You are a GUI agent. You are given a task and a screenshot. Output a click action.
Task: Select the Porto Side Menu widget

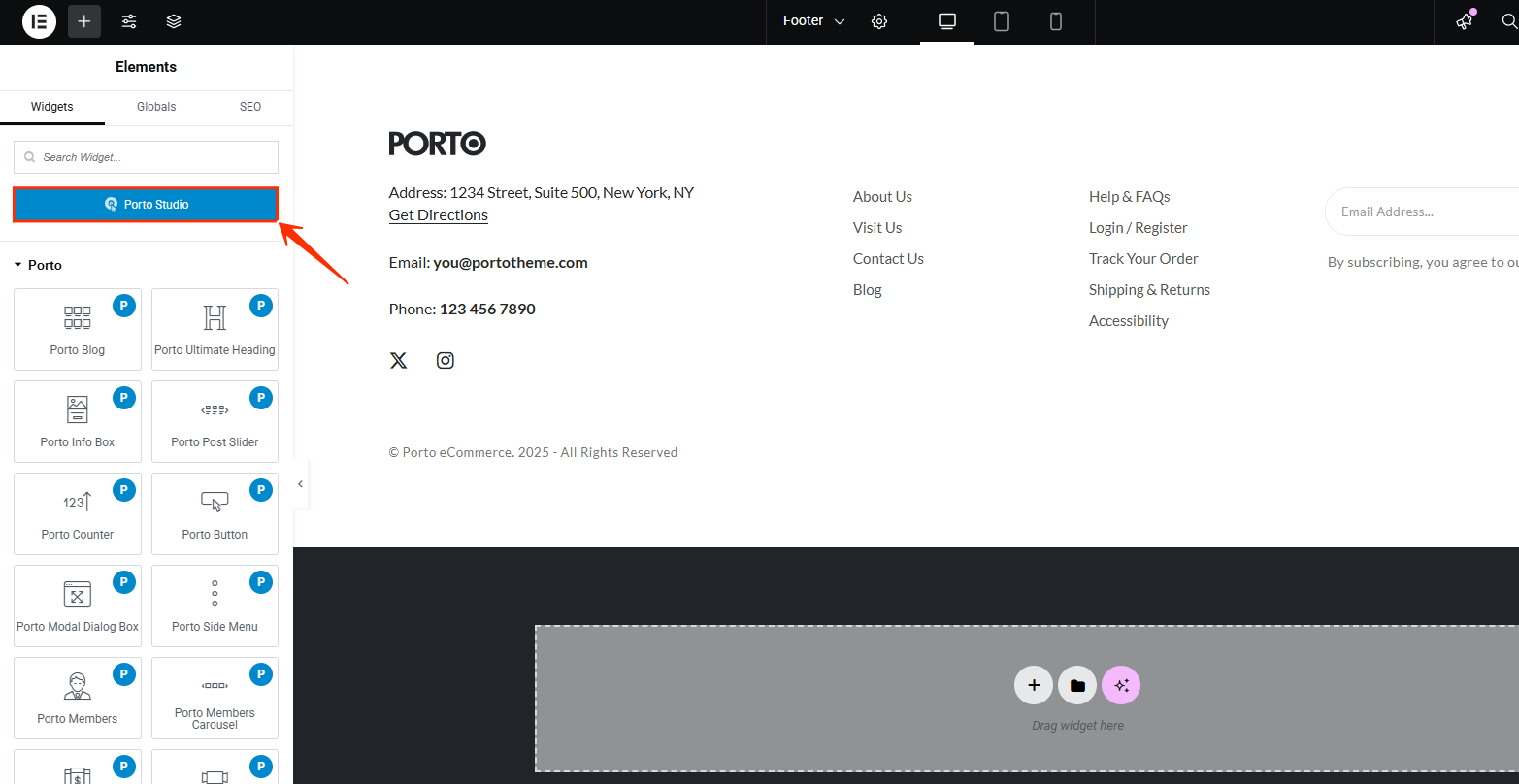[215, 605]
